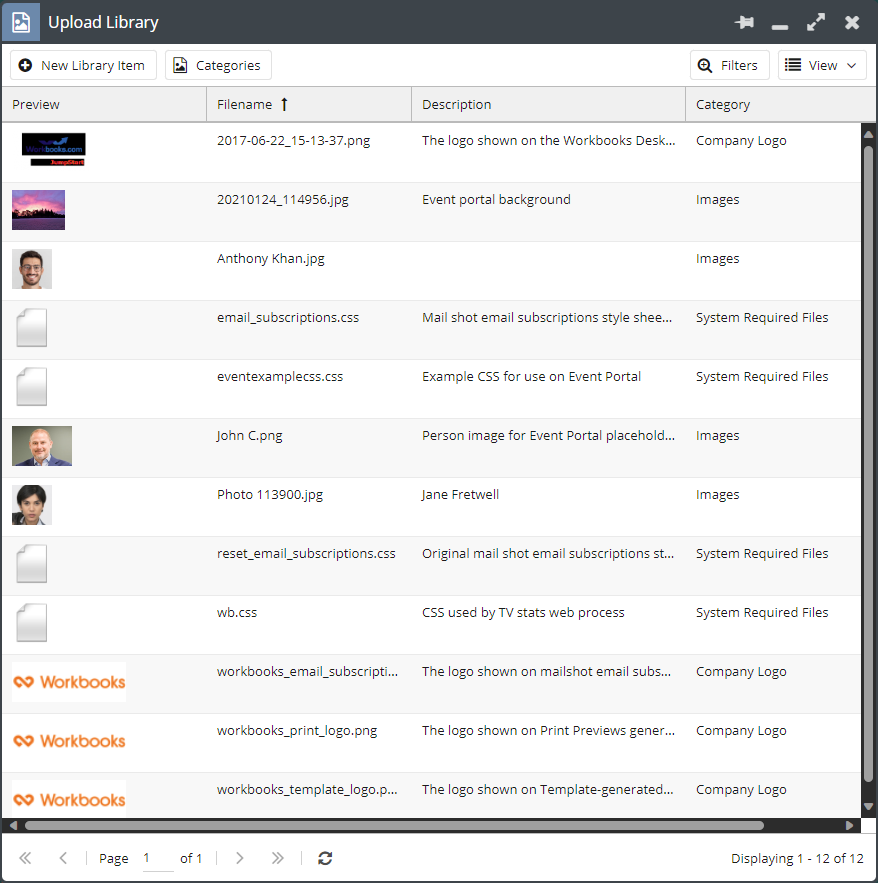Jump to the last page
Screen dimensions: 878x883
click(x=278, y=858)
